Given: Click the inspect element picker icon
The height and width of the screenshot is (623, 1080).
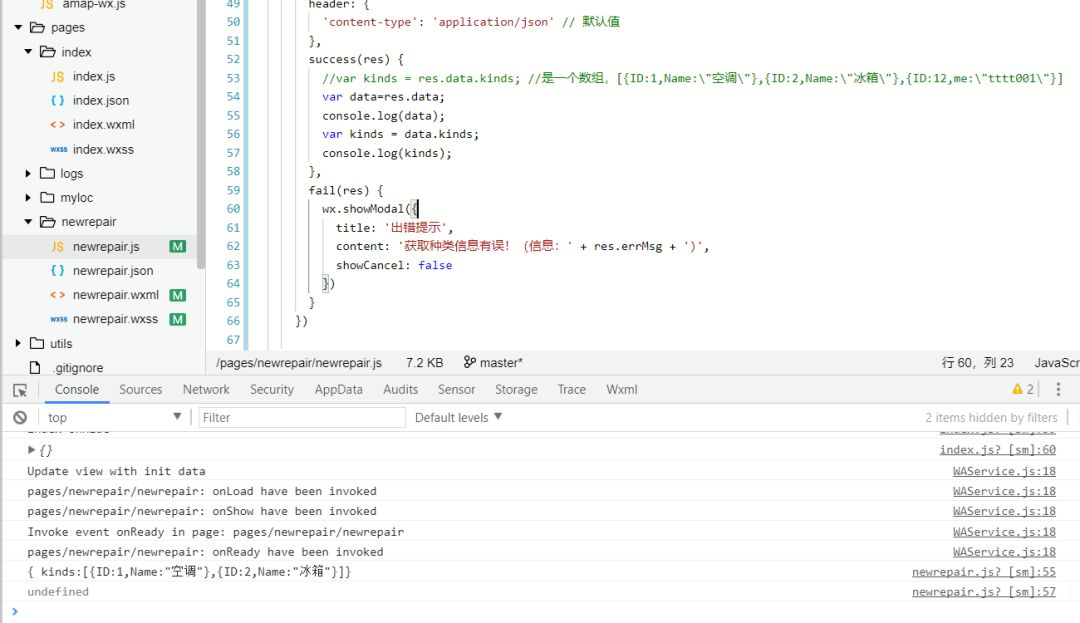Looking at the screenshot, I should pyautogui.click(x=20, y=390).
